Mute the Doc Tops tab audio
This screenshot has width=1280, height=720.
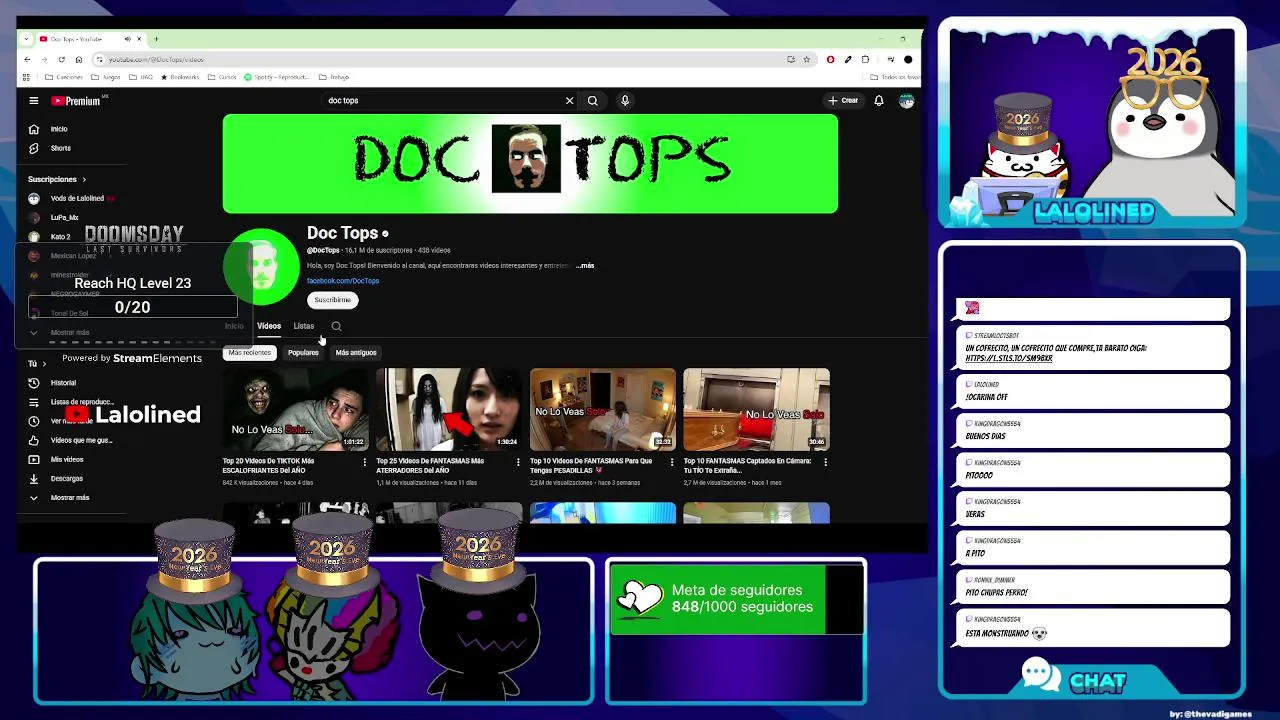click(127, 39)
